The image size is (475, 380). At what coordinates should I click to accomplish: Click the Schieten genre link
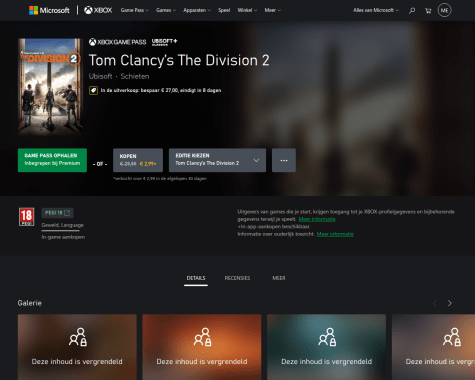[x=135, y=76]
